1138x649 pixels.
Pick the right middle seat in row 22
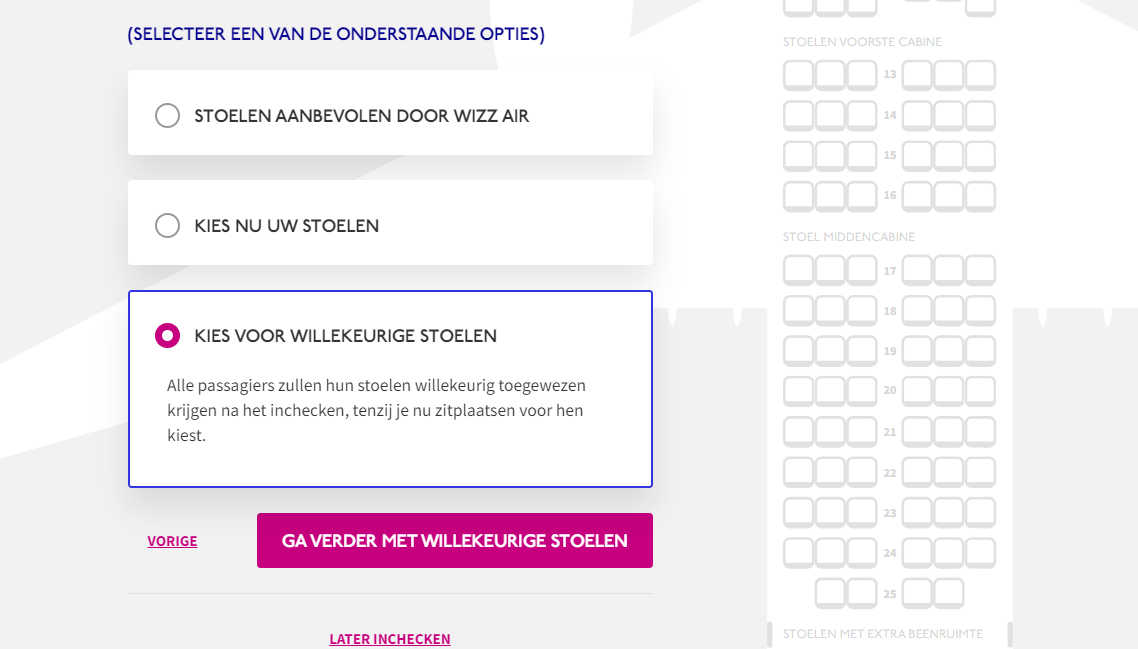tap(949, 472)
